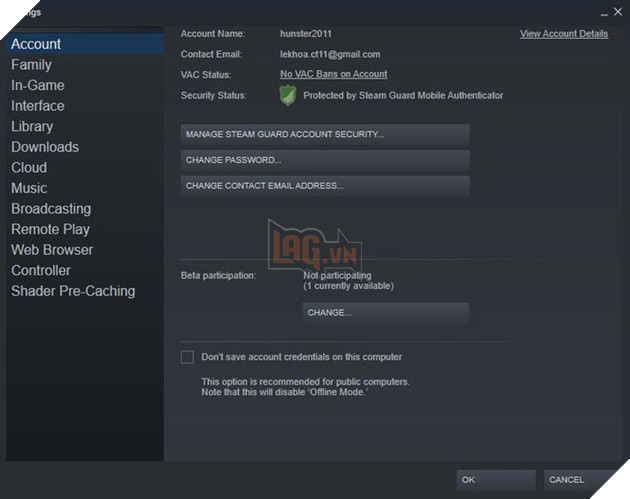
Task: Click the beta participation Change button
Action: [x=385, y=313]
